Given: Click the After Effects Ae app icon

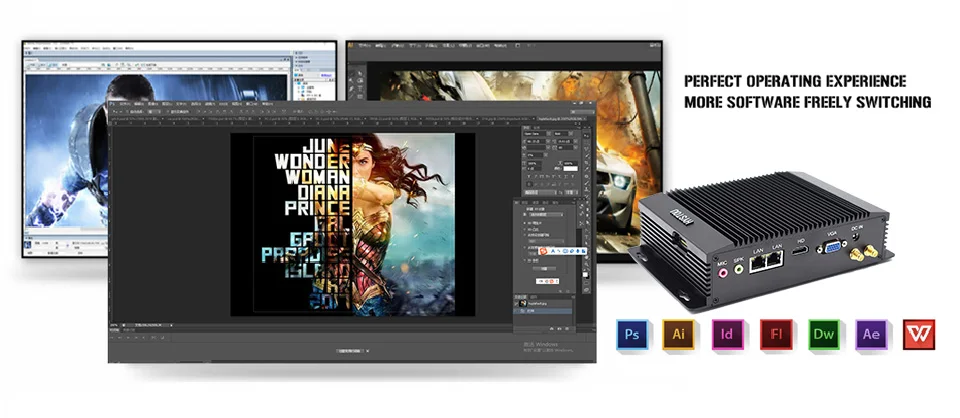Looking at the screenshot, I should [x=871, y=334].
